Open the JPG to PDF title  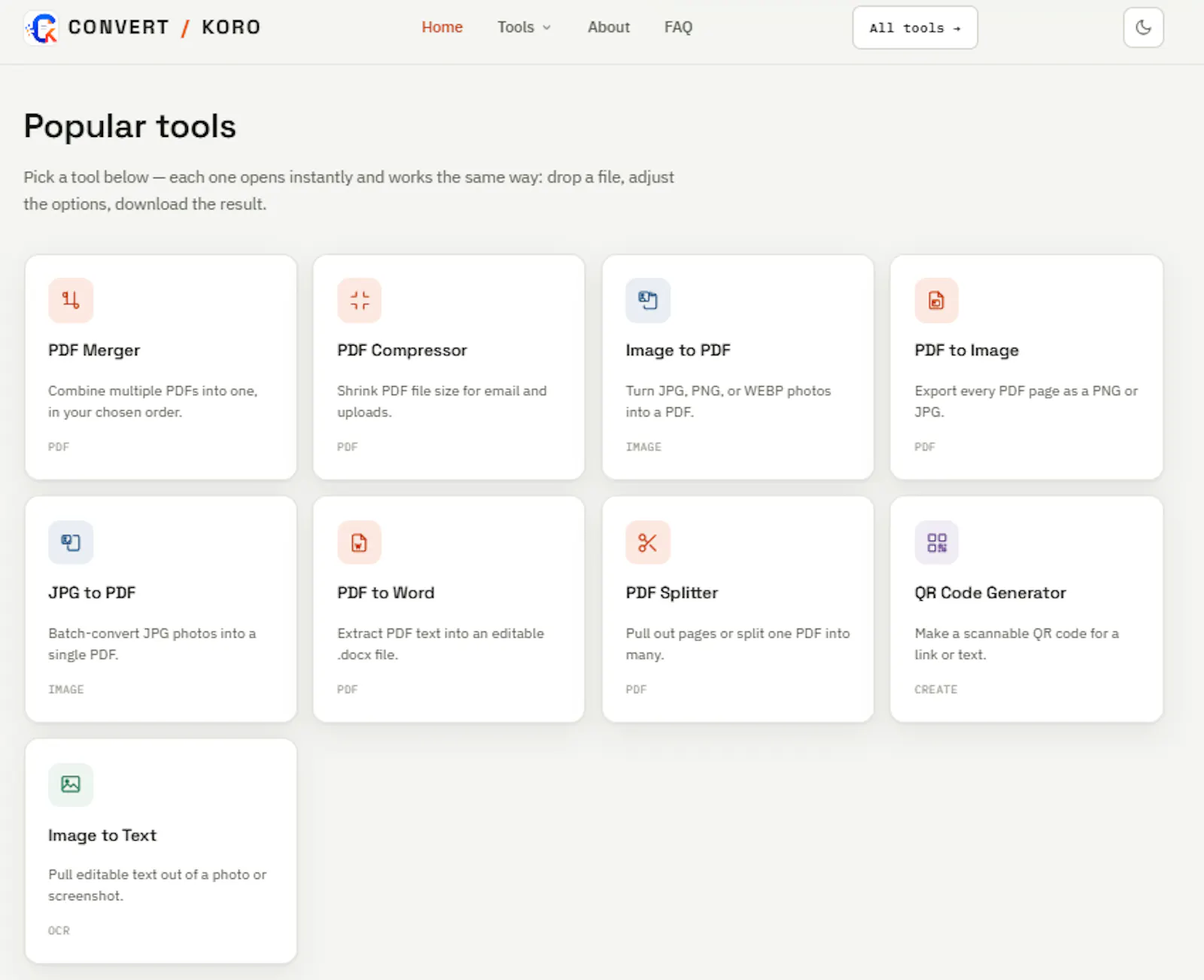click(x=92, y=592)
